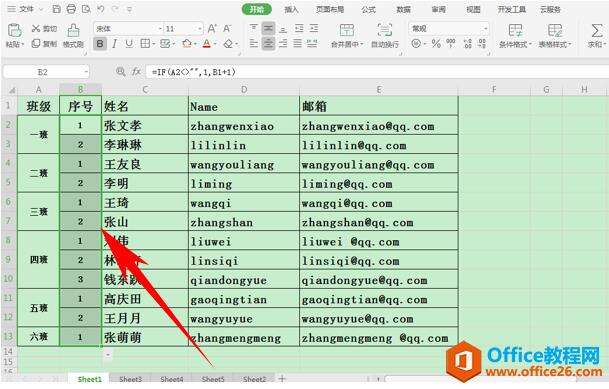This screenshot has height=389, width=609.
Task: Expand the font name dropdown
Action: 160,28
